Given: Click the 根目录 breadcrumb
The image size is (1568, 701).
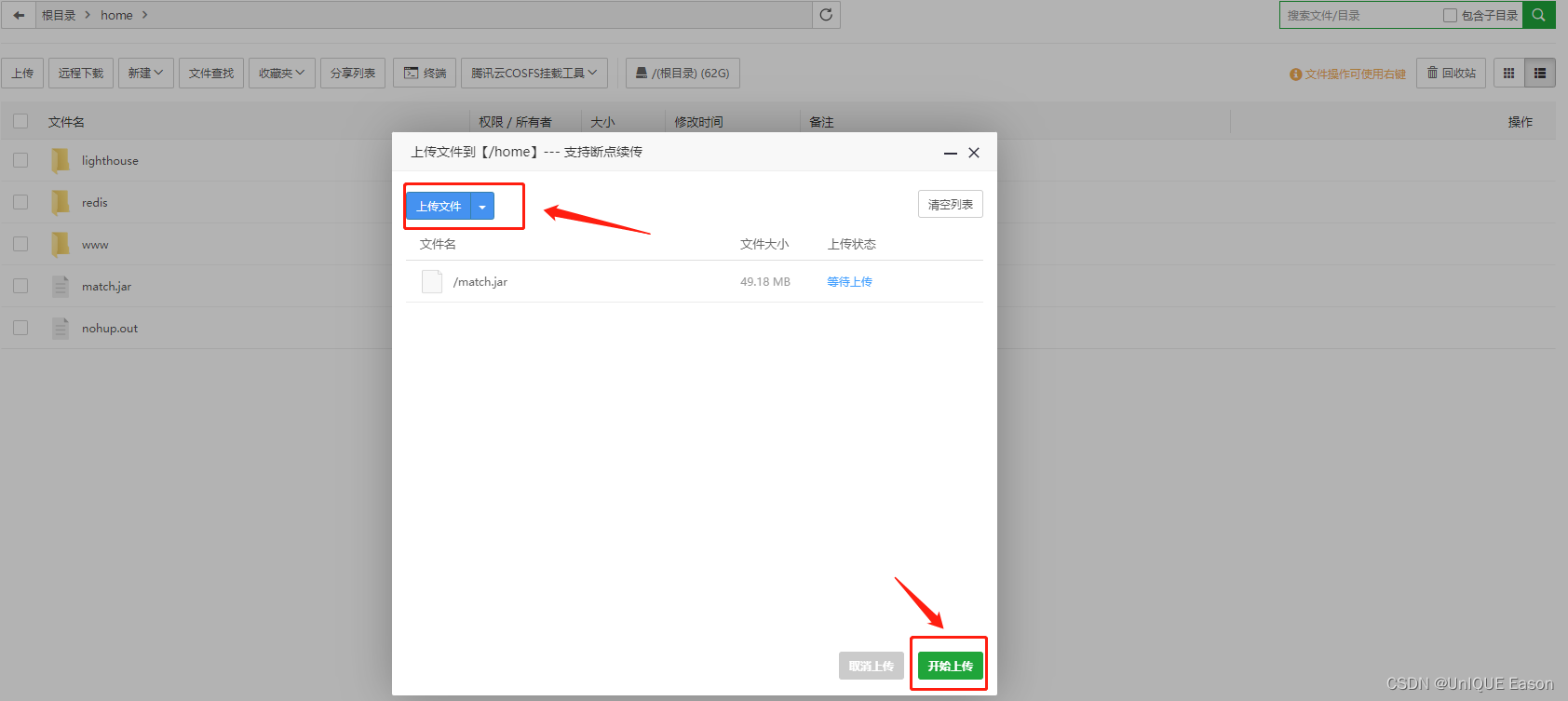Looking at the screenshot, I should tap(59, 15).
